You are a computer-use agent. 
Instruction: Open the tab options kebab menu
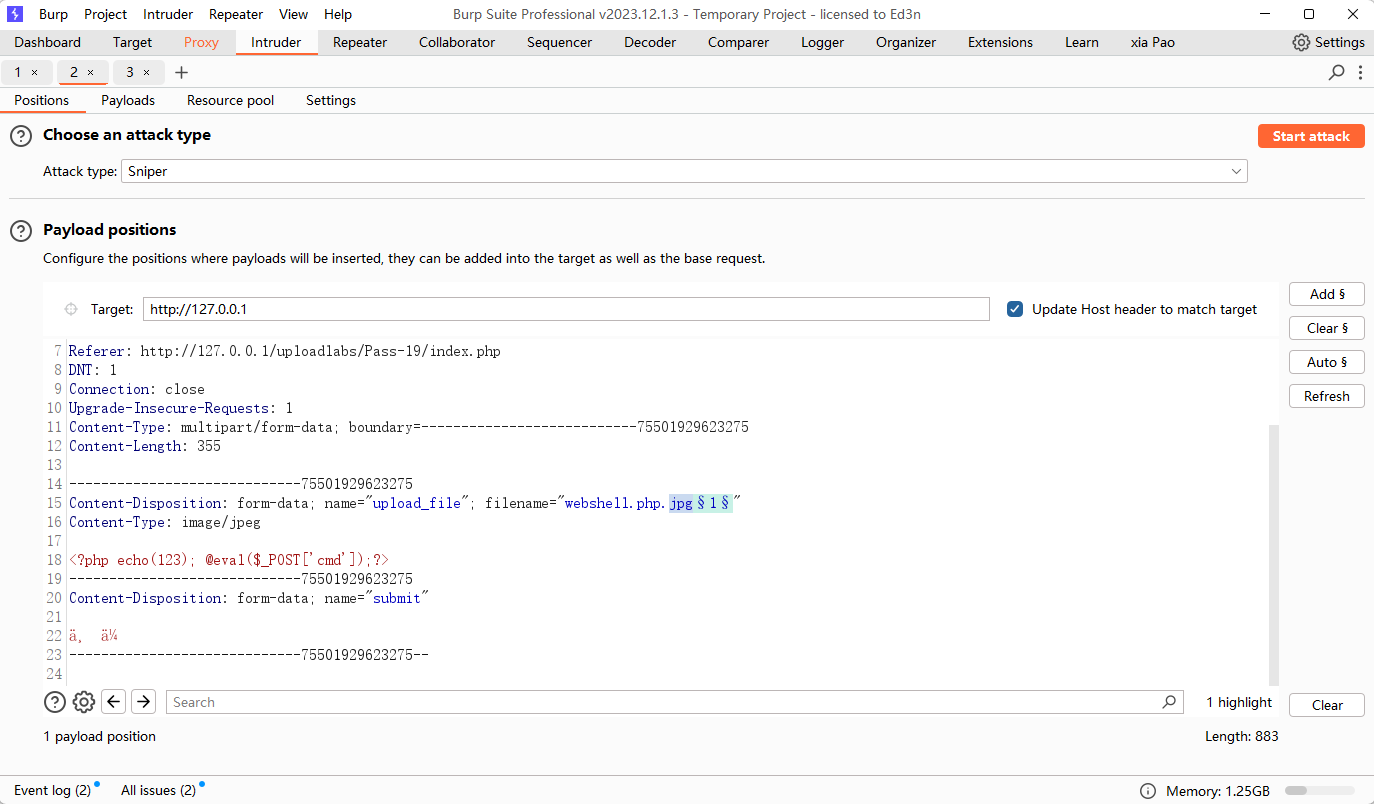[1360, 72]
